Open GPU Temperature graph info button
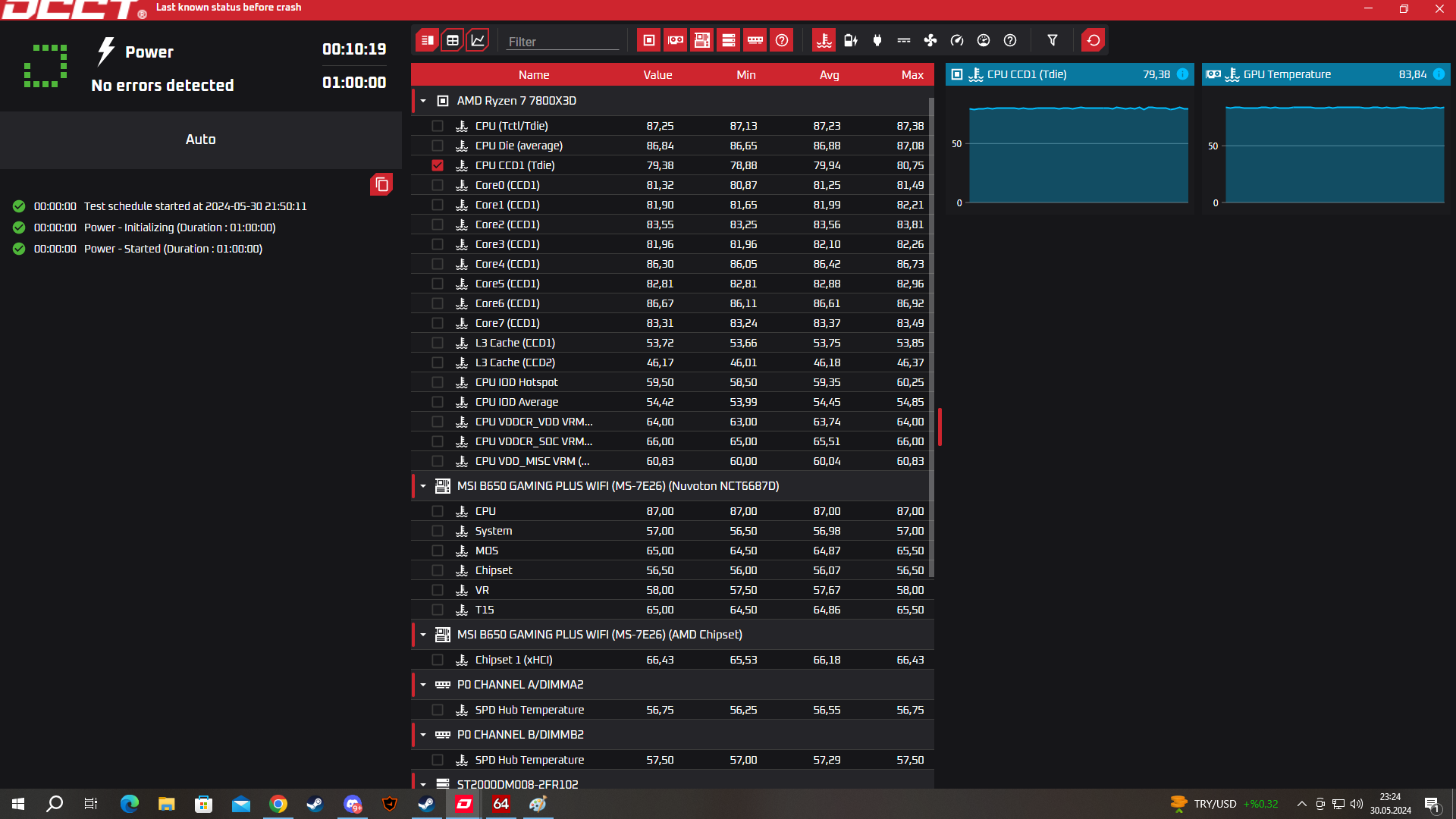The image size is (1456, 819). [1439, 74]
